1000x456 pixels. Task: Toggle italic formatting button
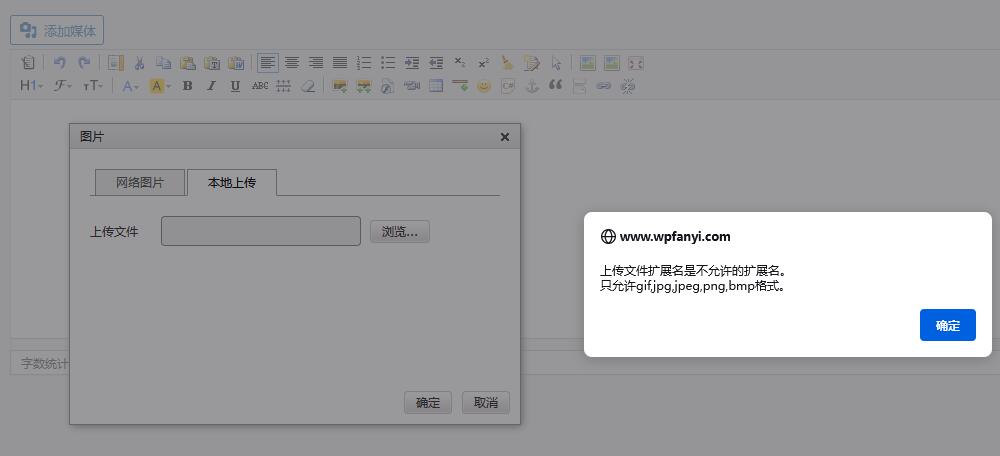point(211,87)
